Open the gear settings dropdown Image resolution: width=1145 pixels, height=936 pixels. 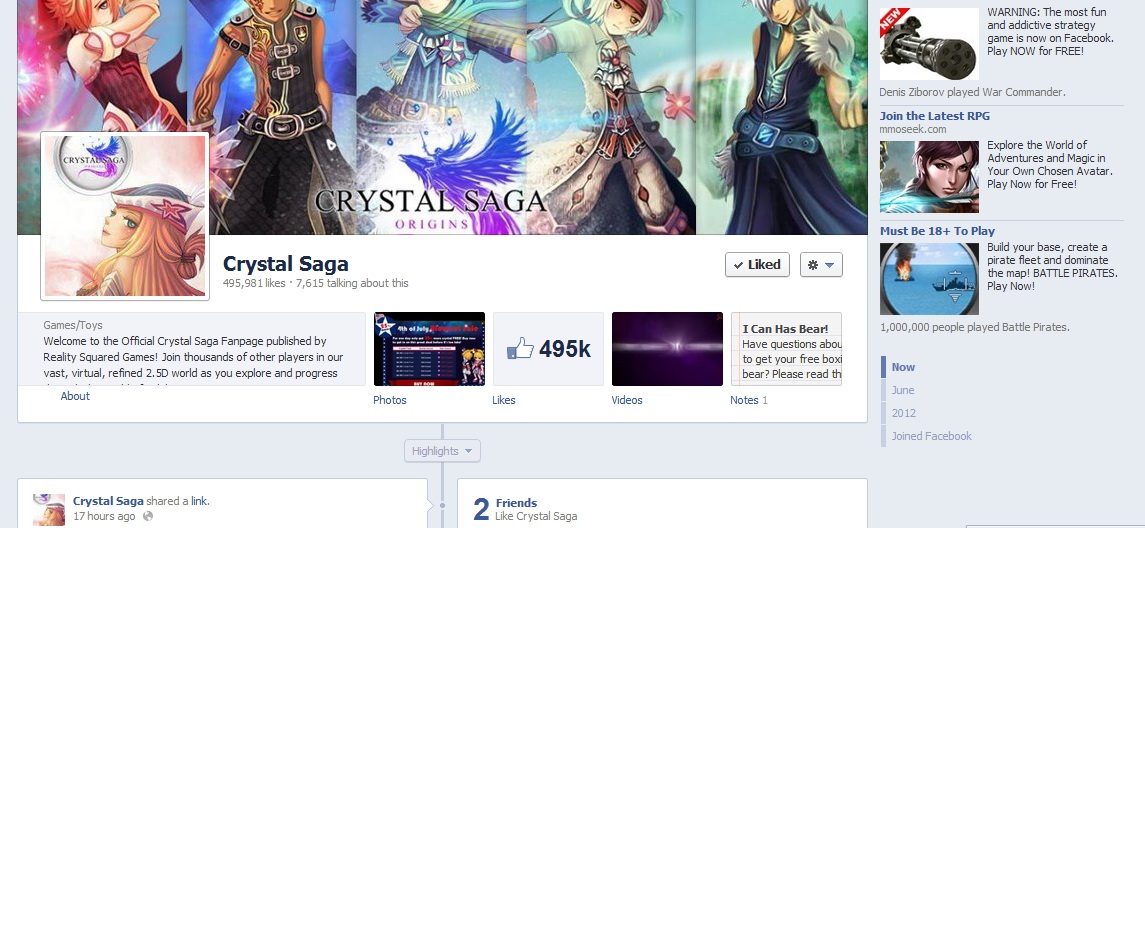(821, 265)
